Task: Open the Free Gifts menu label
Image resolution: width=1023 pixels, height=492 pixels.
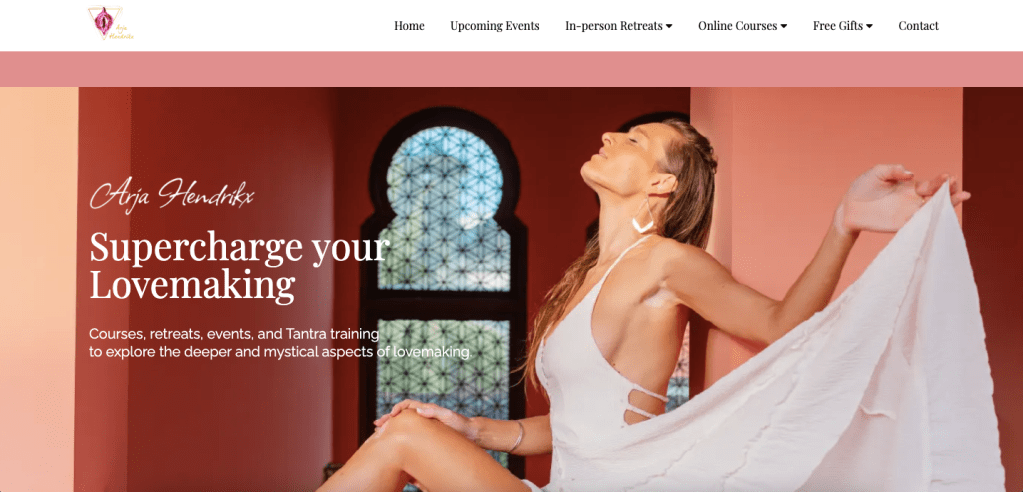Action: click(838, 26)
